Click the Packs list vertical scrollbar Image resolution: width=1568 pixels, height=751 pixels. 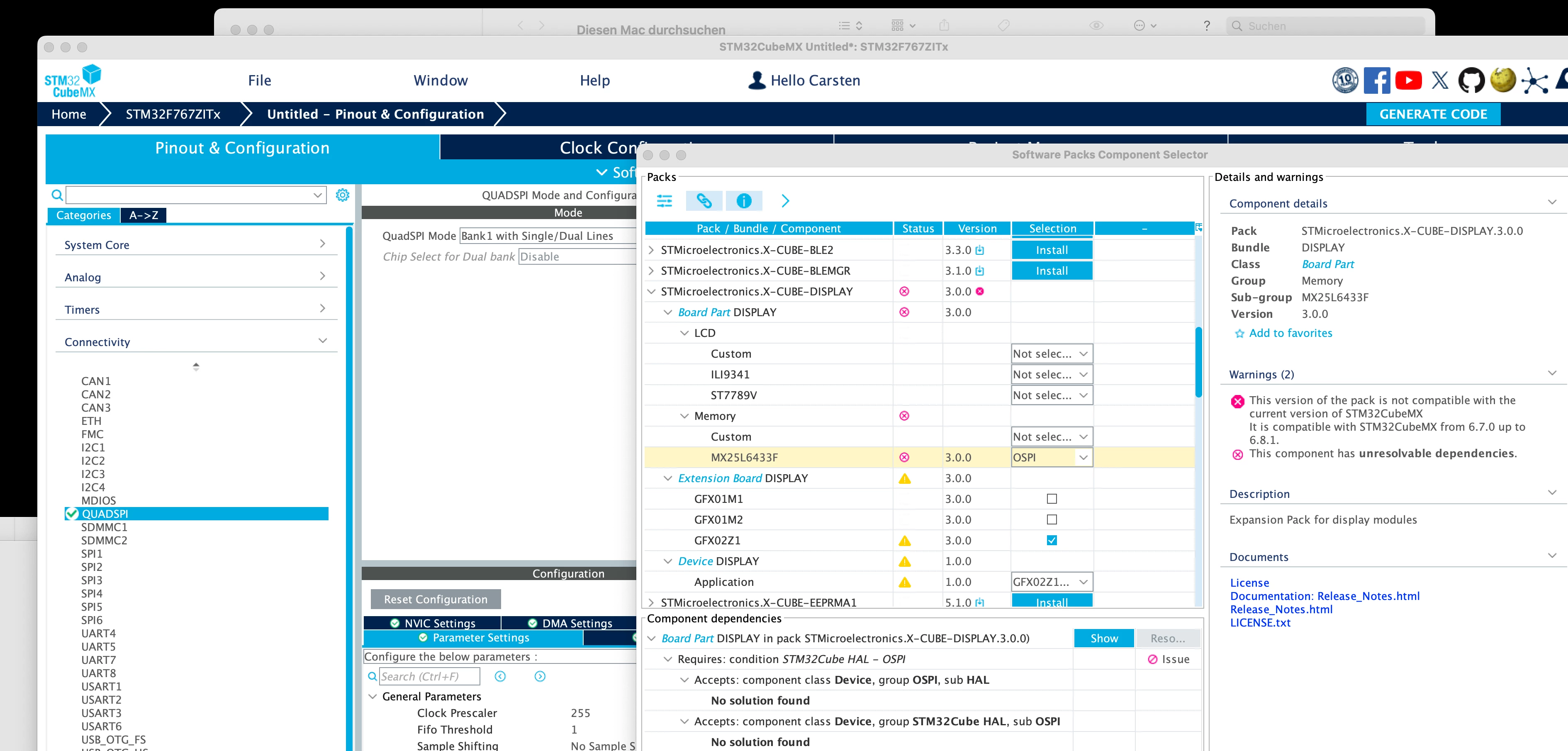pyautogui.click(x=1198, y=362)
